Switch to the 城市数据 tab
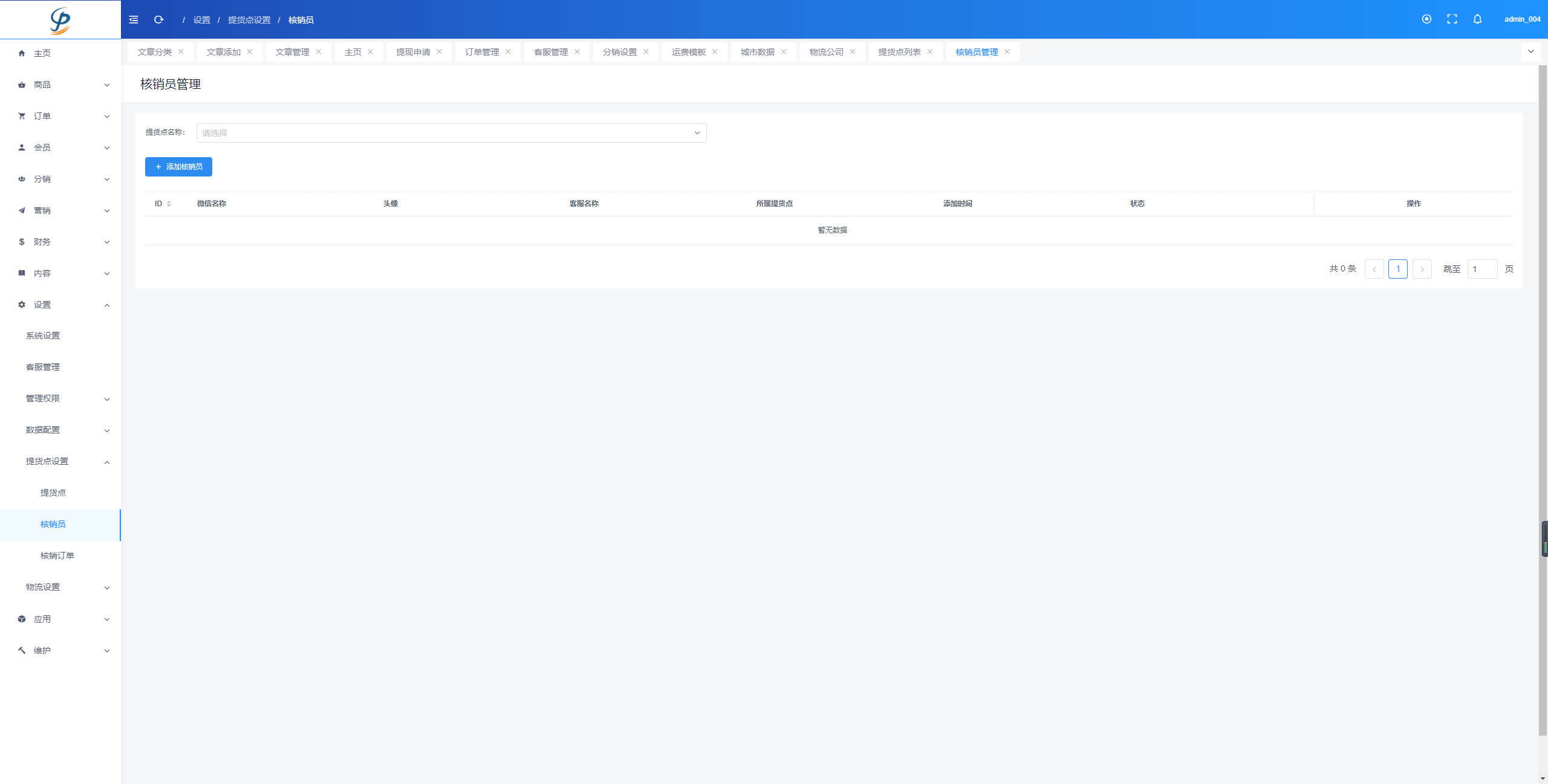 point(758,52)
